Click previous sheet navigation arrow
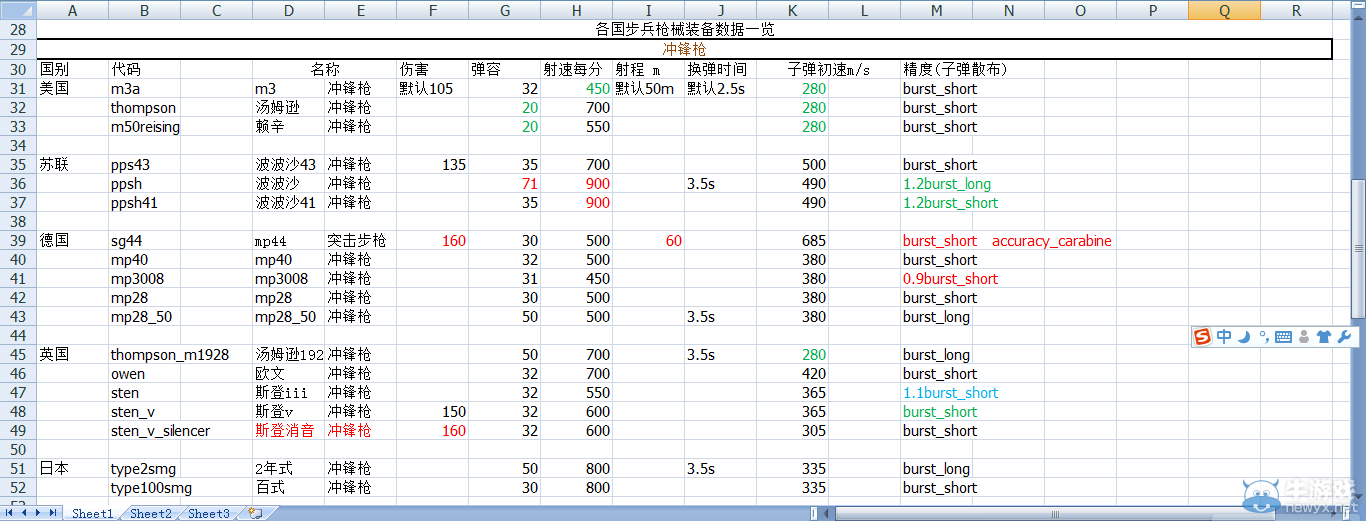Image resolution: width=1366 pixels, height=521 pixels. (25, 513)
